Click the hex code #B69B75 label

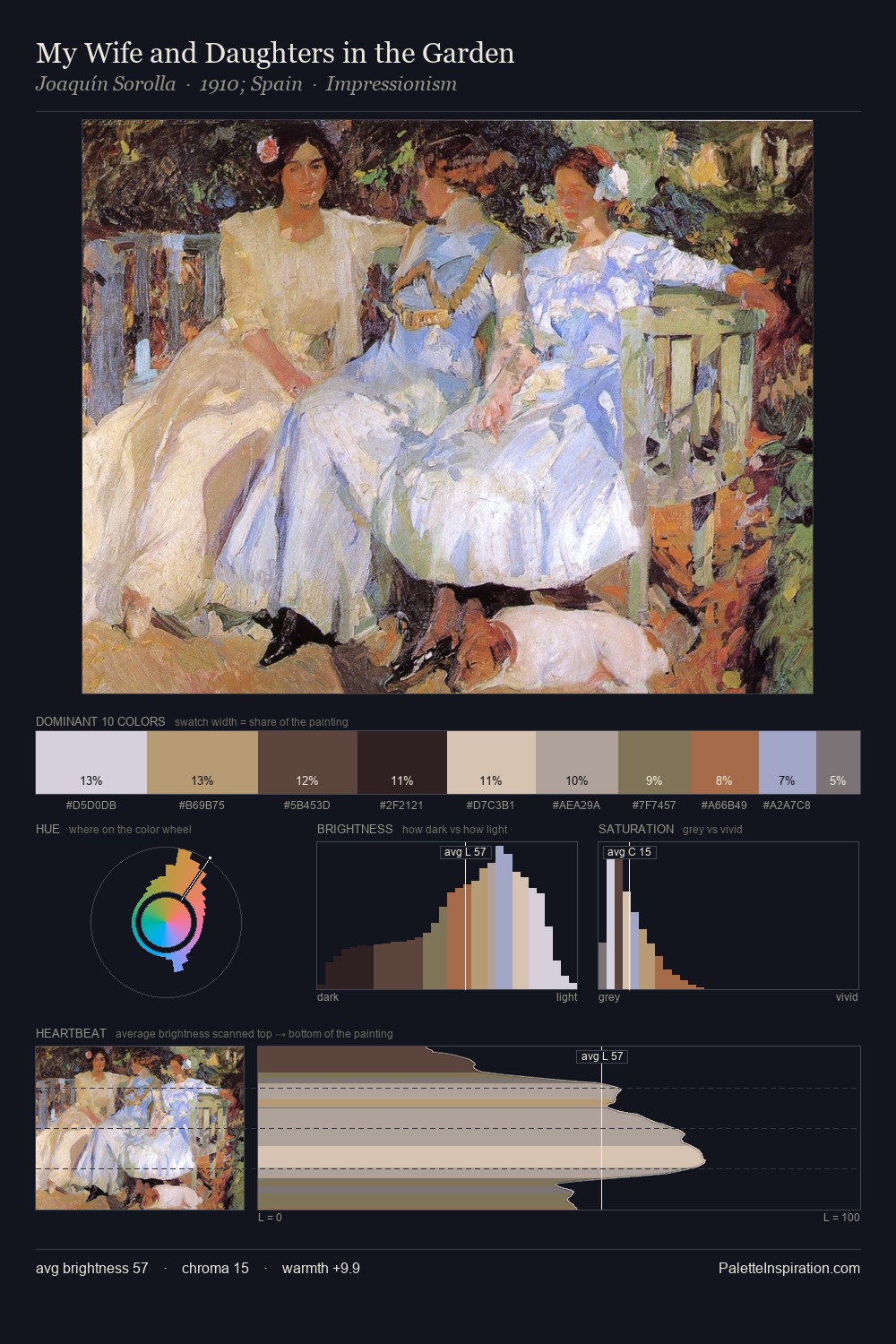pos(202,805)
